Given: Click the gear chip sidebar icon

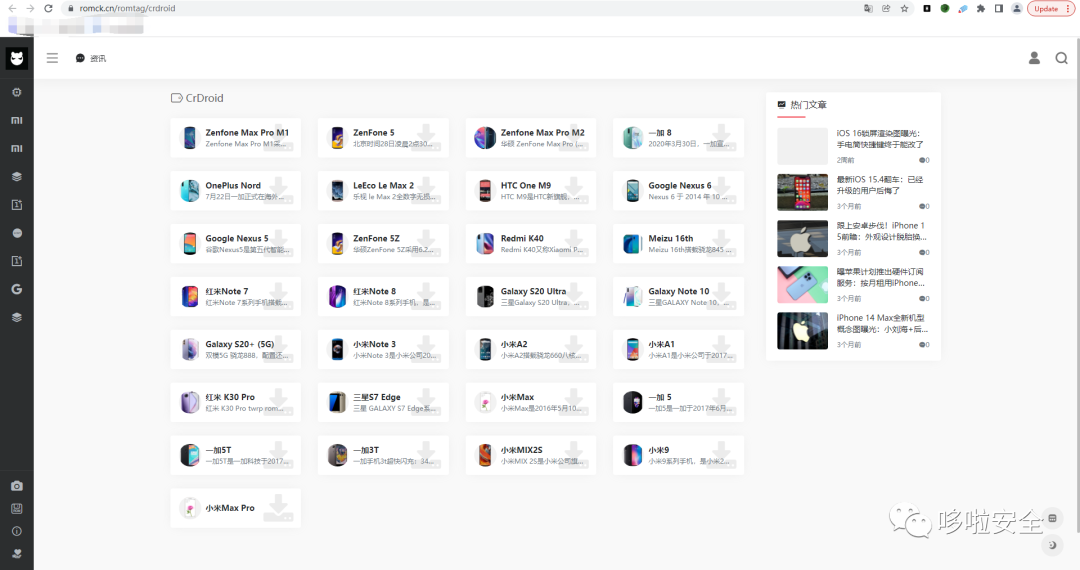Looking at the screenshot, I should pyautogui.click(x=17, y=92).
